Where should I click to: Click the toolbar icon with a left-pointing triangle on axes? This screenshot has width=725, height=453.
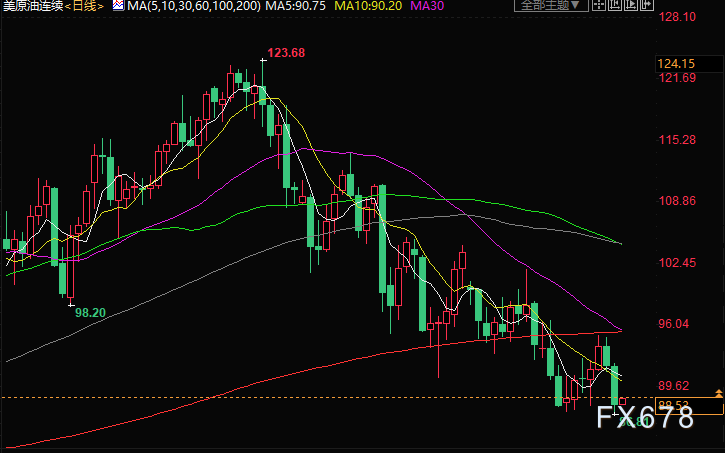pyautogui.click(x=615, y=5)
